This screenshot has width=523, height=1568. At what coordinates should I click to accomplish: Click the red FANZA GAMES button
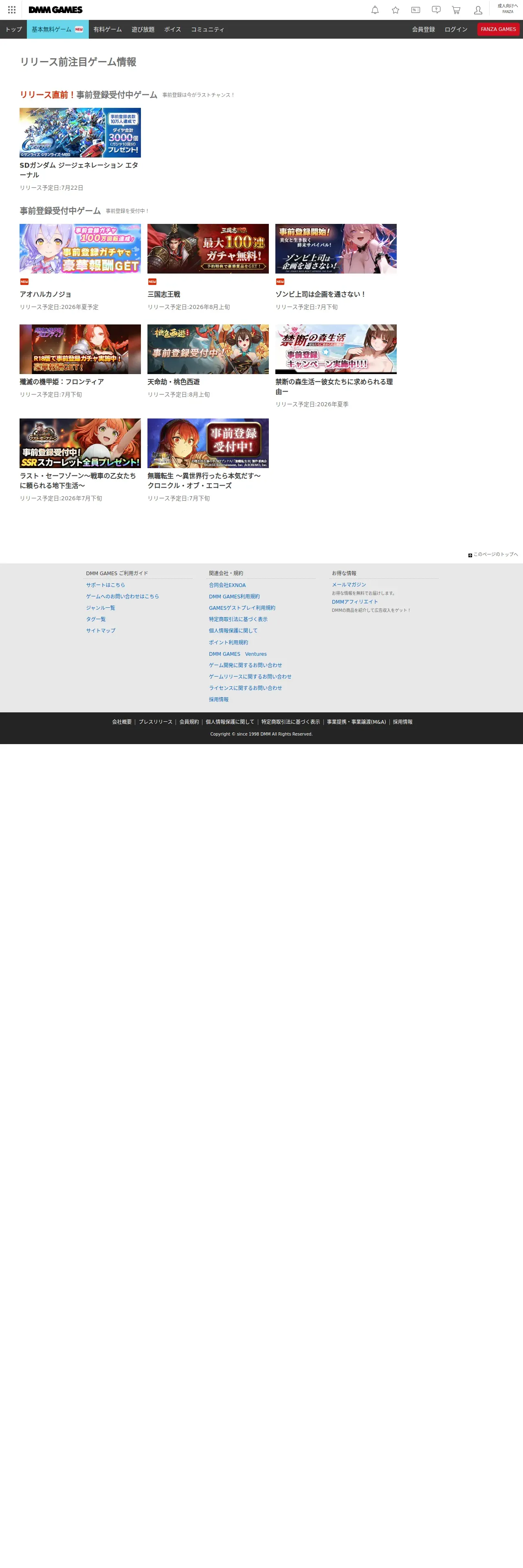coord(498,29)
